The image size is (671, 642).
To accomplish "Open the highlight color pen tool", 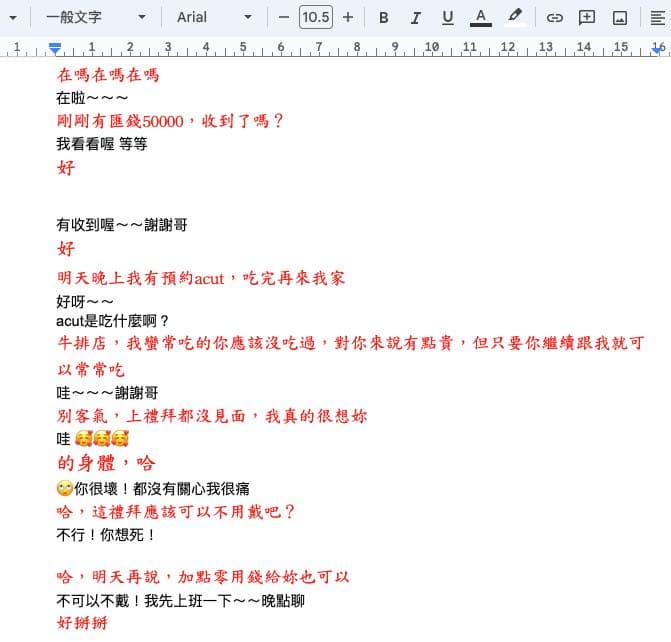I will click(515, 18).
